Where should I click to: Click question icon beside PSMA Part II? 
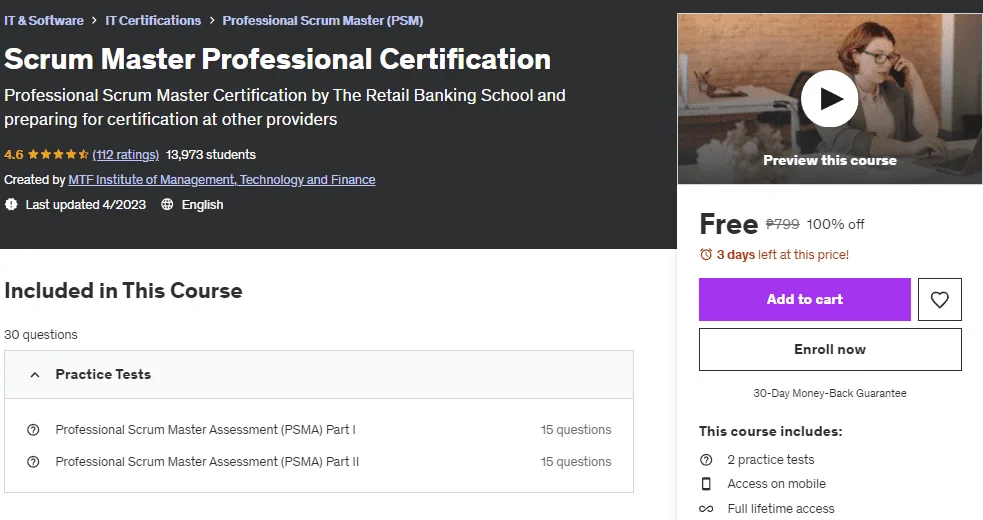tap(33, 462)
